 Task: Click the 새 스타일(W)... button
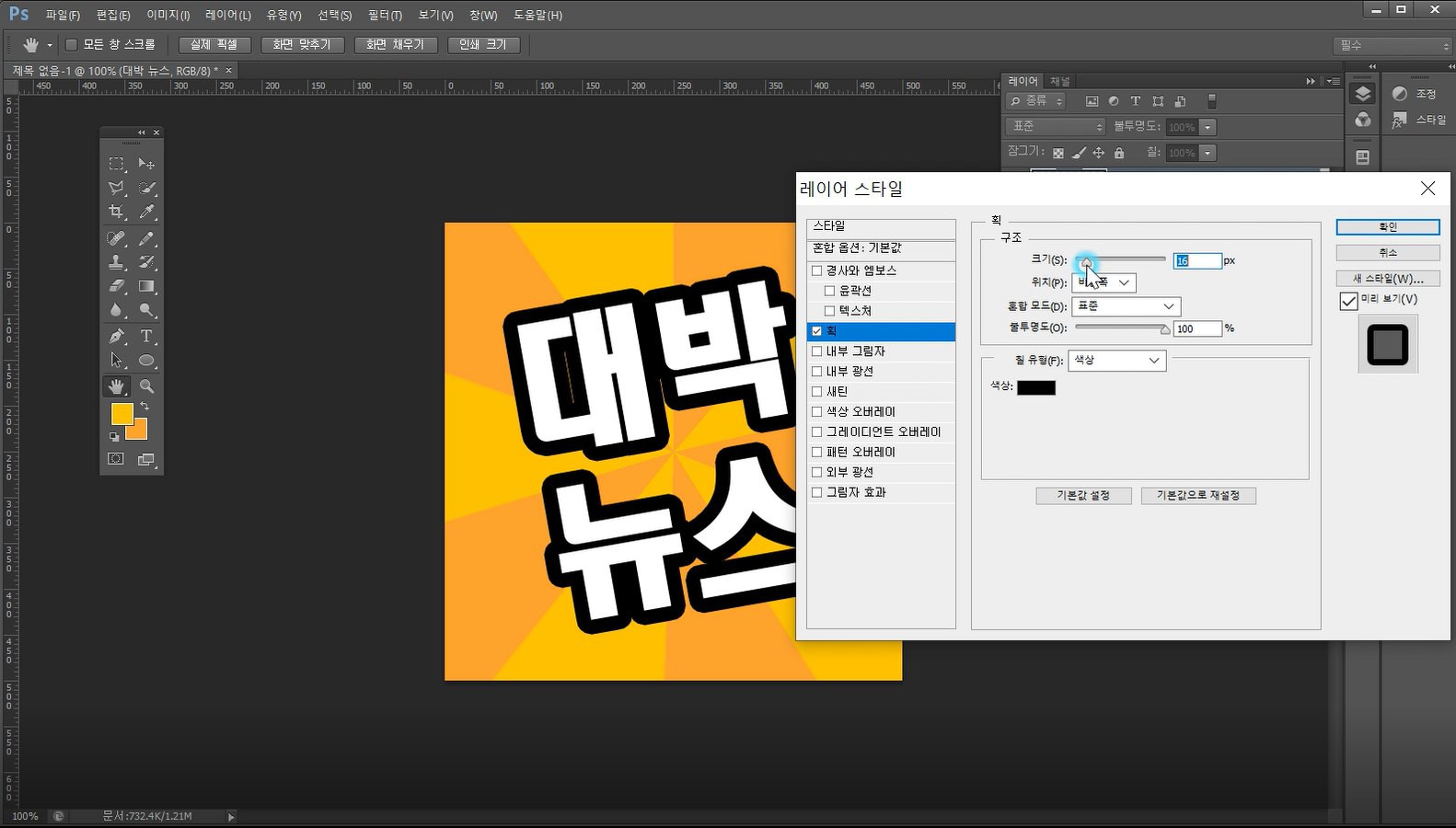click(x=1388, y=278)
